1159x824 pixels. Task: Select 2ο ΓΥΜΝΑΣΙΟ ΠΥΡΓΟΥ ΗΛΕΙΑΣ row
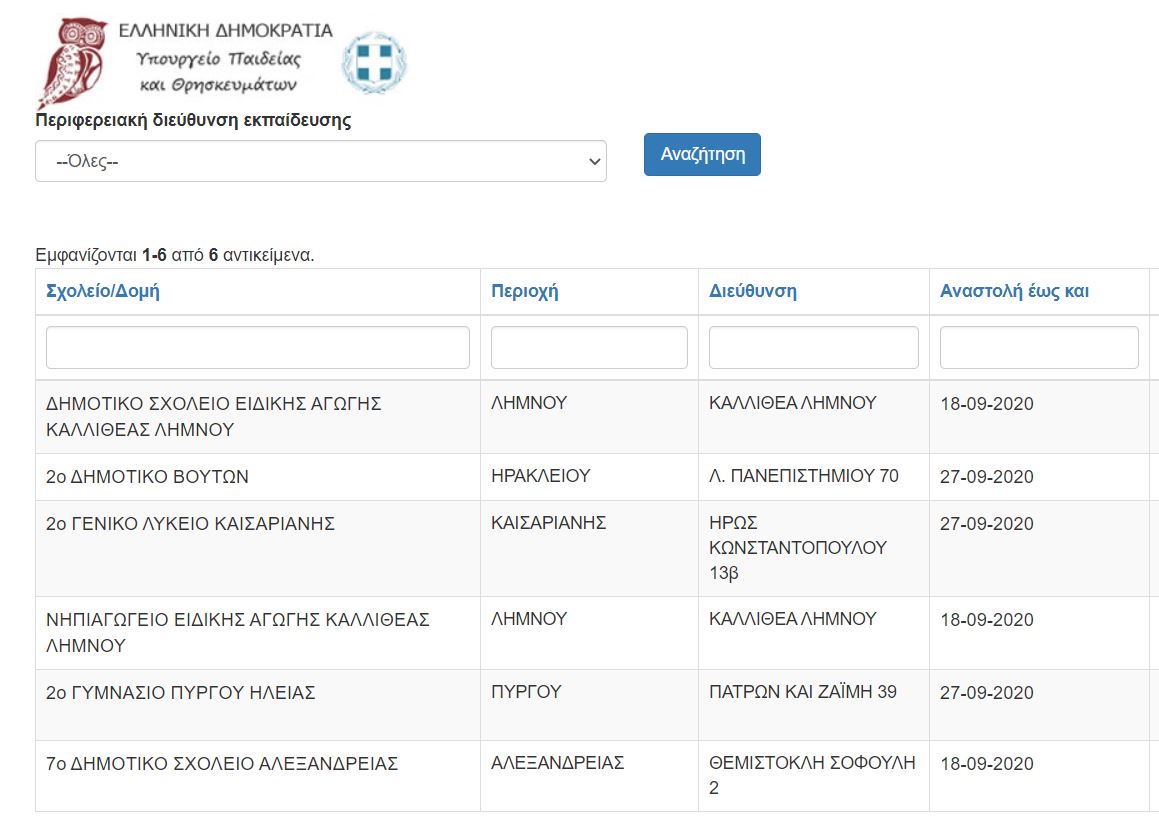tap(180, 693)
